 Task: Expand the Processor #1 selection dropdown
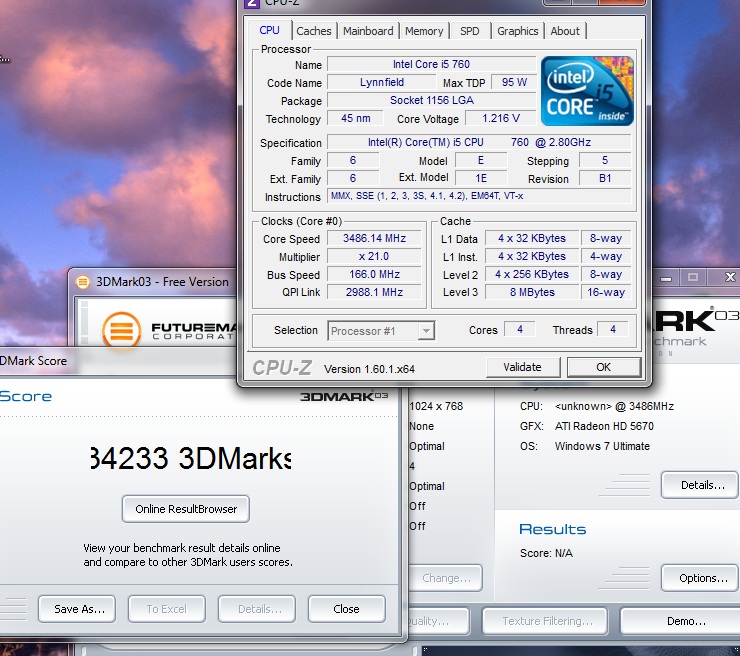click(426, 331)
